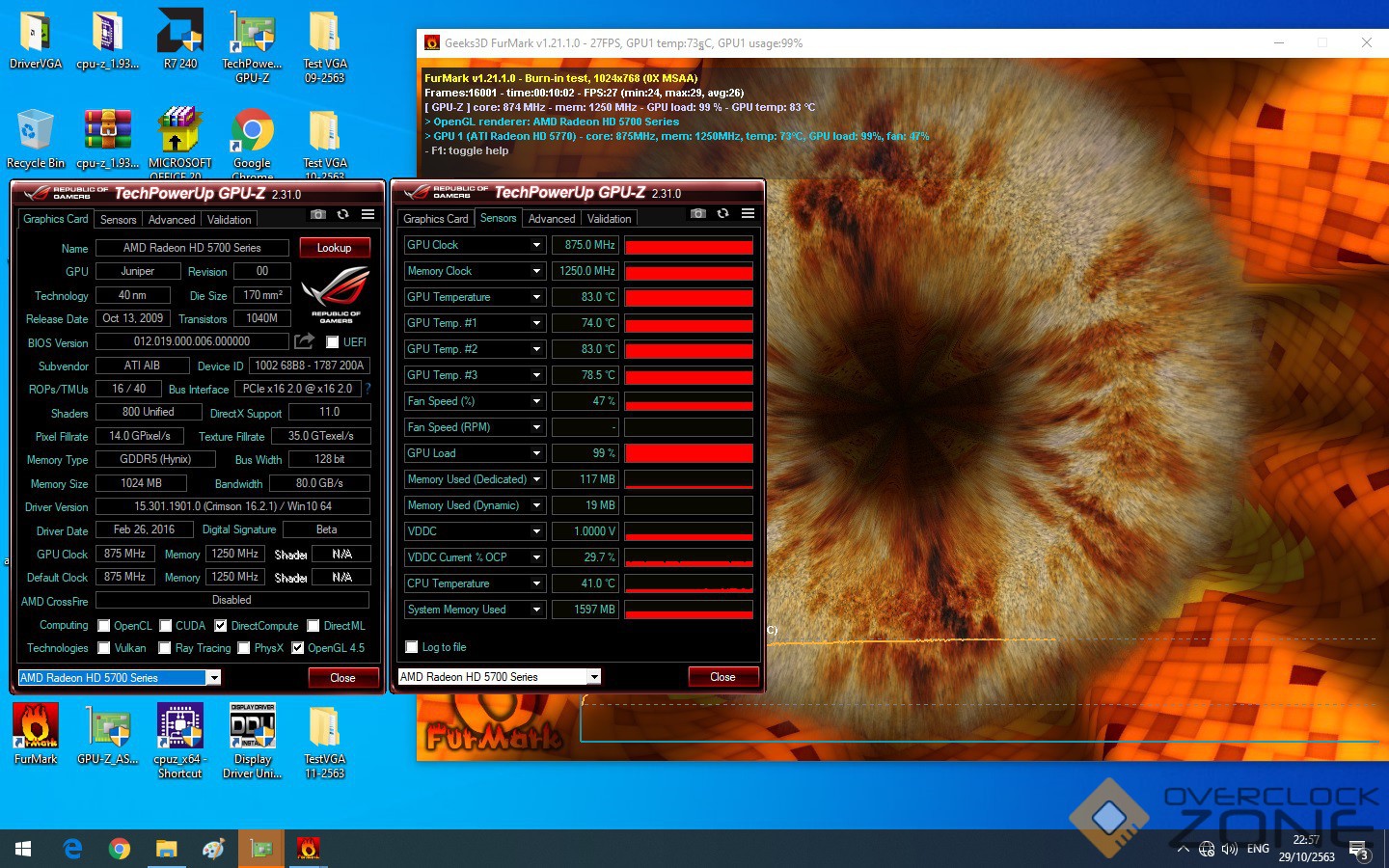Open Google Chrome in the taskbar
Image resolution: width=1389 pixels, height=868 pixels.
pos(120,849)
